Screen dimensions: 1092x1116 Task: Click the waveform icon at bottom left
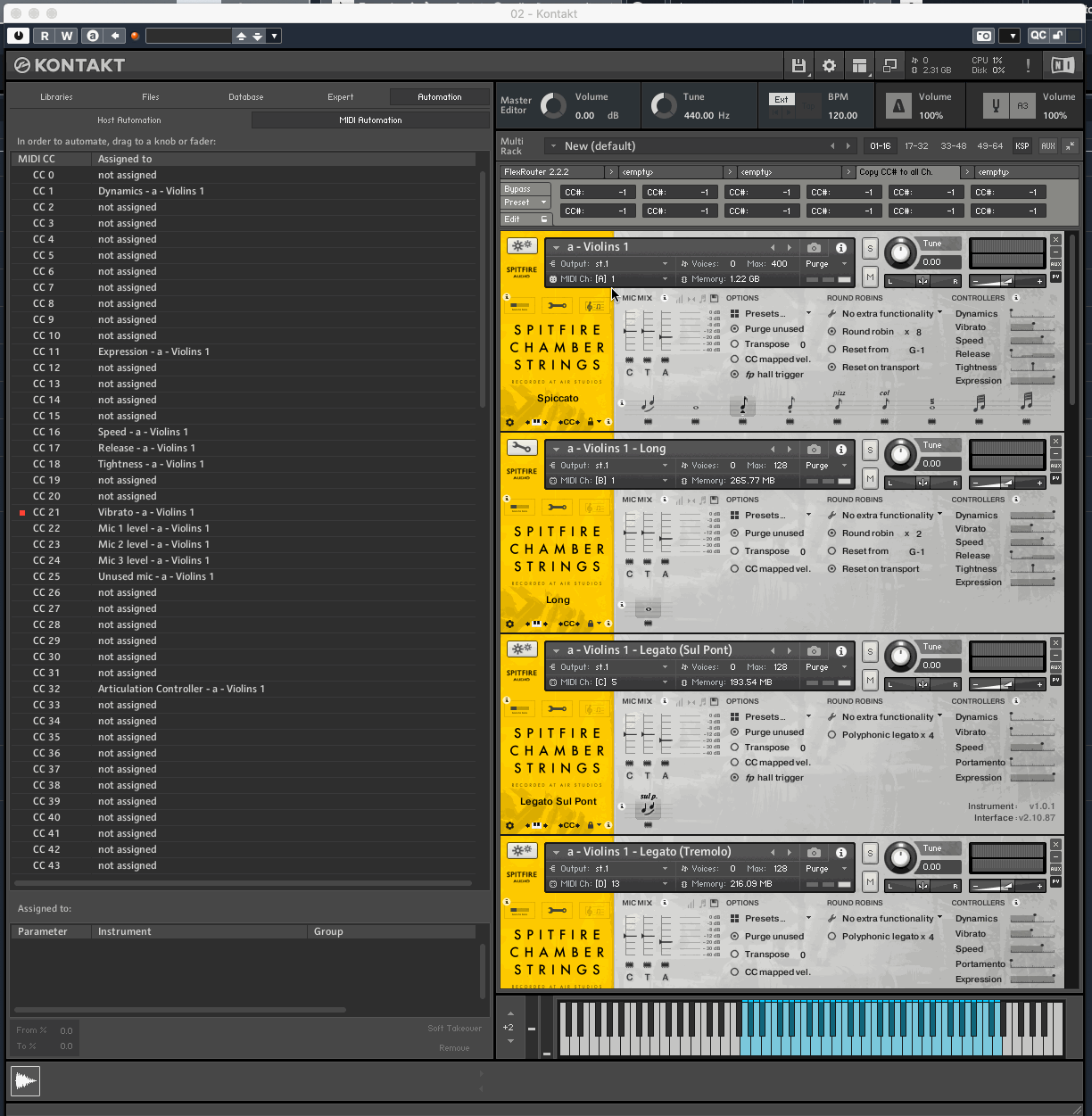[26, 1081]
